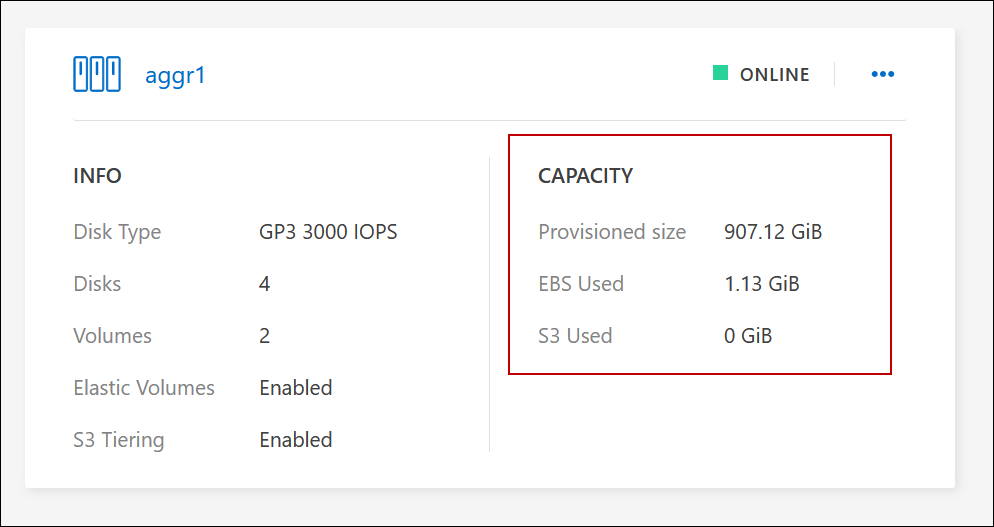Click the Volumes count value 2
This screenshot has width=994, height=527.
click(265, 336)
